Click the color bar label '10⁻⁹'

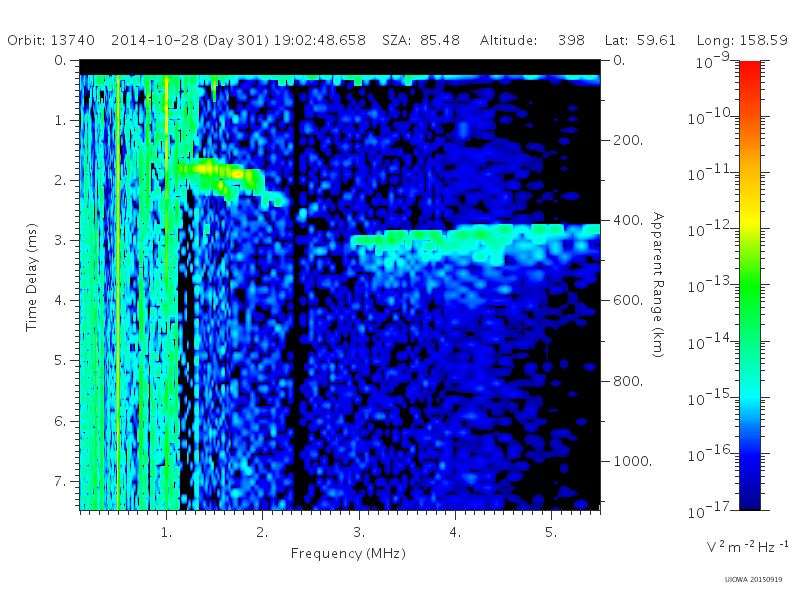click(713, 61)
